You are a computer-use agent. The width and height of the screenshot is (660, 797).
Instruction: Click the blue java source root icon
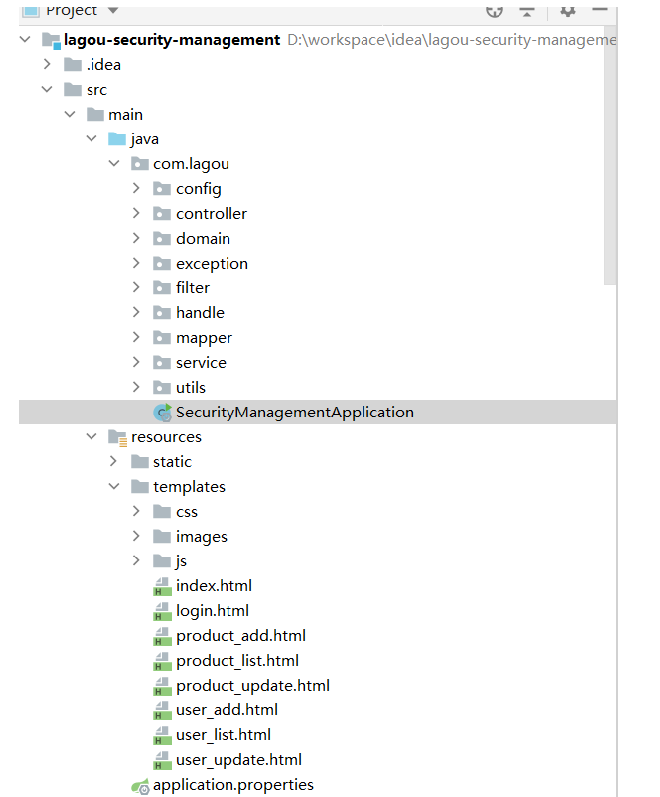coord(117,139)
